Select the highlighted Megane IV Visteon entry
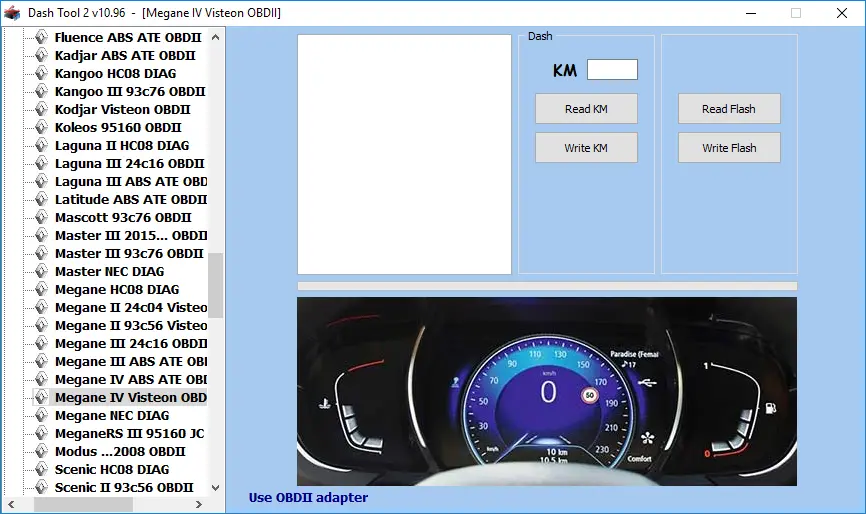Image resolution: width=866 pixels, height=514 pixels. coord(131,398)
